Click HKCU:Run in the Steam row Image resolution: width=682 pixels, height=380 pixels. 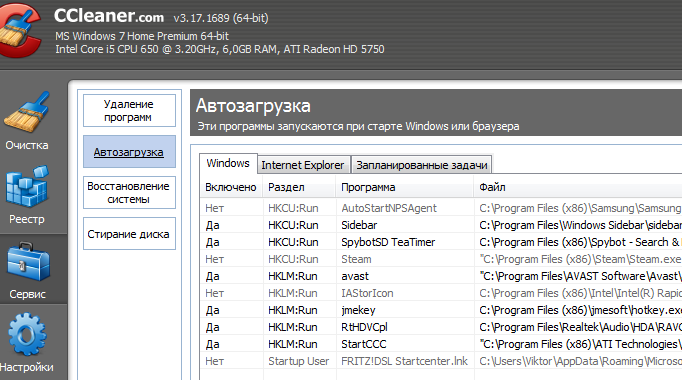click(293, 259)
